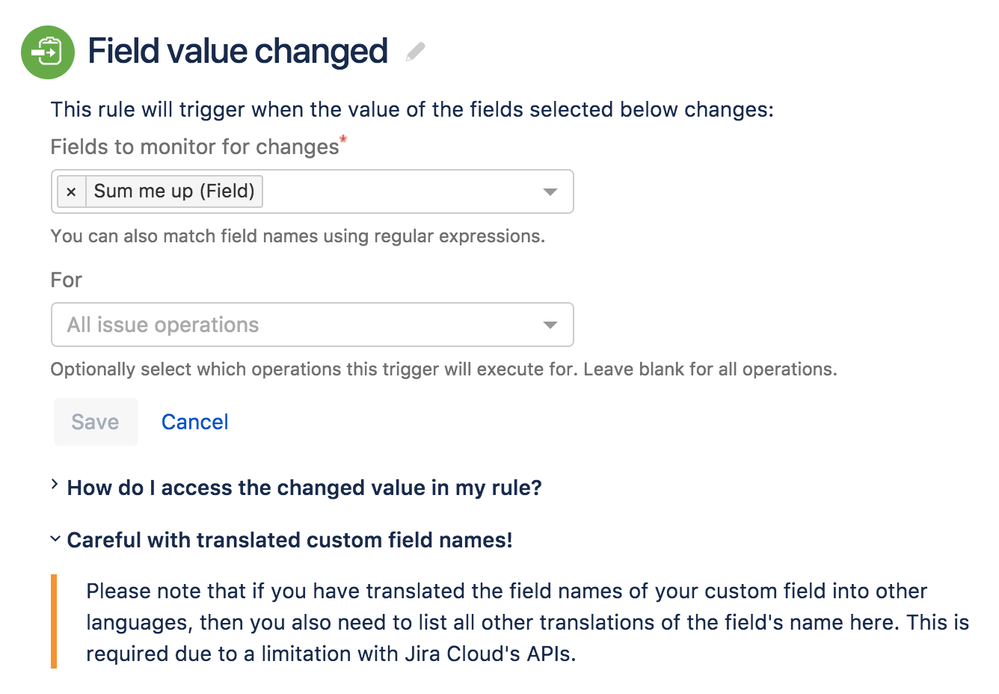Click the Field value changed title text

[x=238, y=52]
